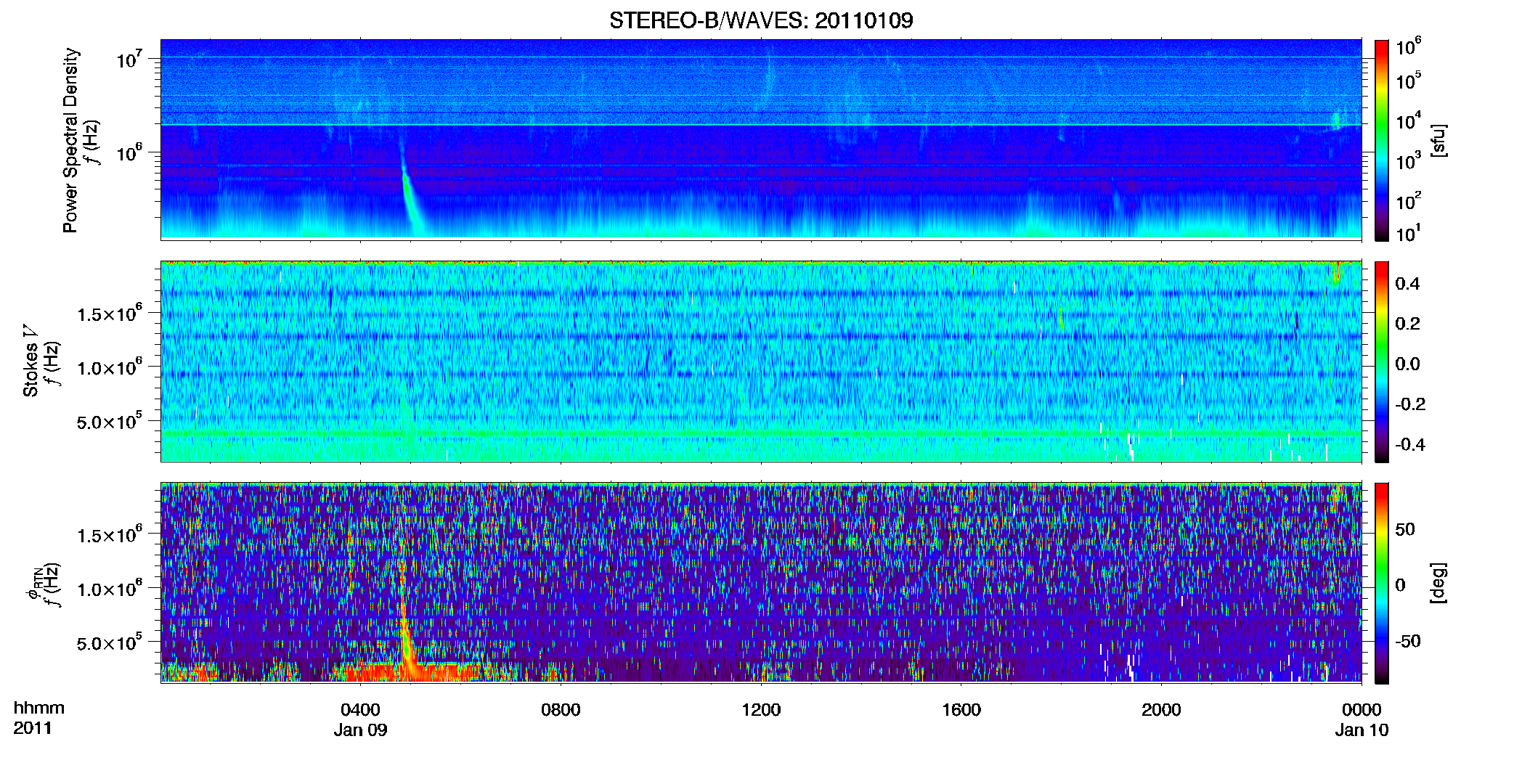Click inside the Power Spectral Density spectrogram panel
1522x784 pixels.
pos(761,139)
